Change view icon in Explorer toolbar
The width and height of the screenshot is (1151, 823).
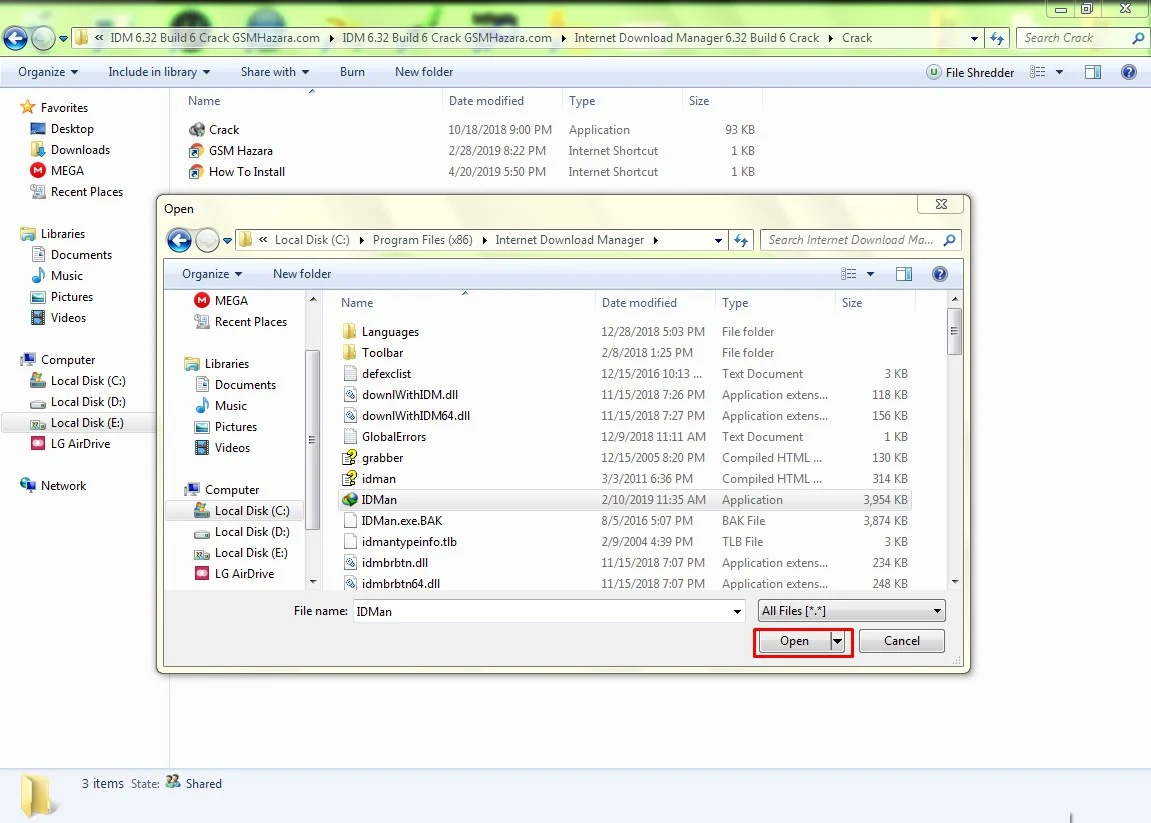click(1037, 72)
